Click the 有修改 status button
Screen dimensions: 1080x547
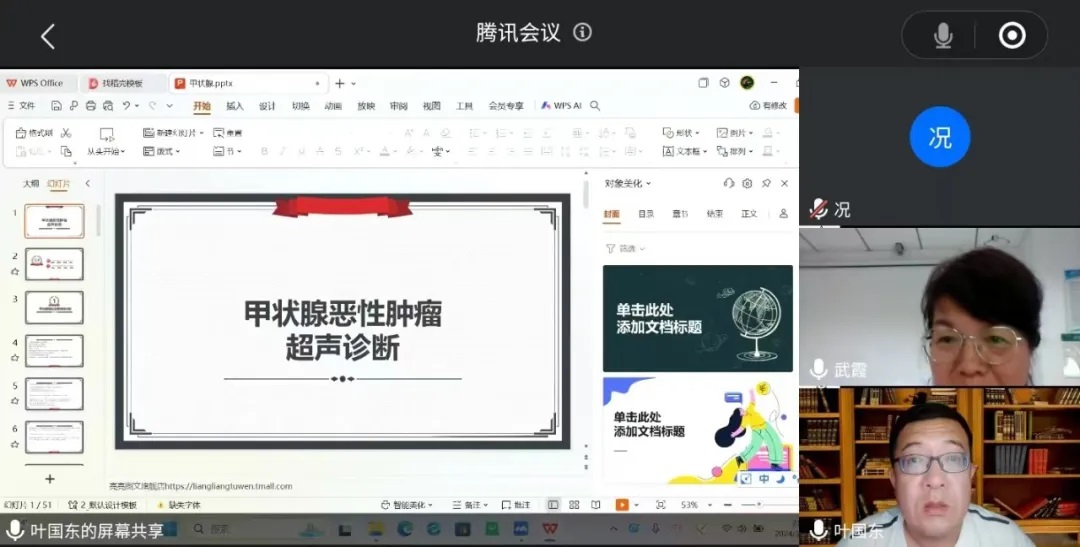(768, 105)
